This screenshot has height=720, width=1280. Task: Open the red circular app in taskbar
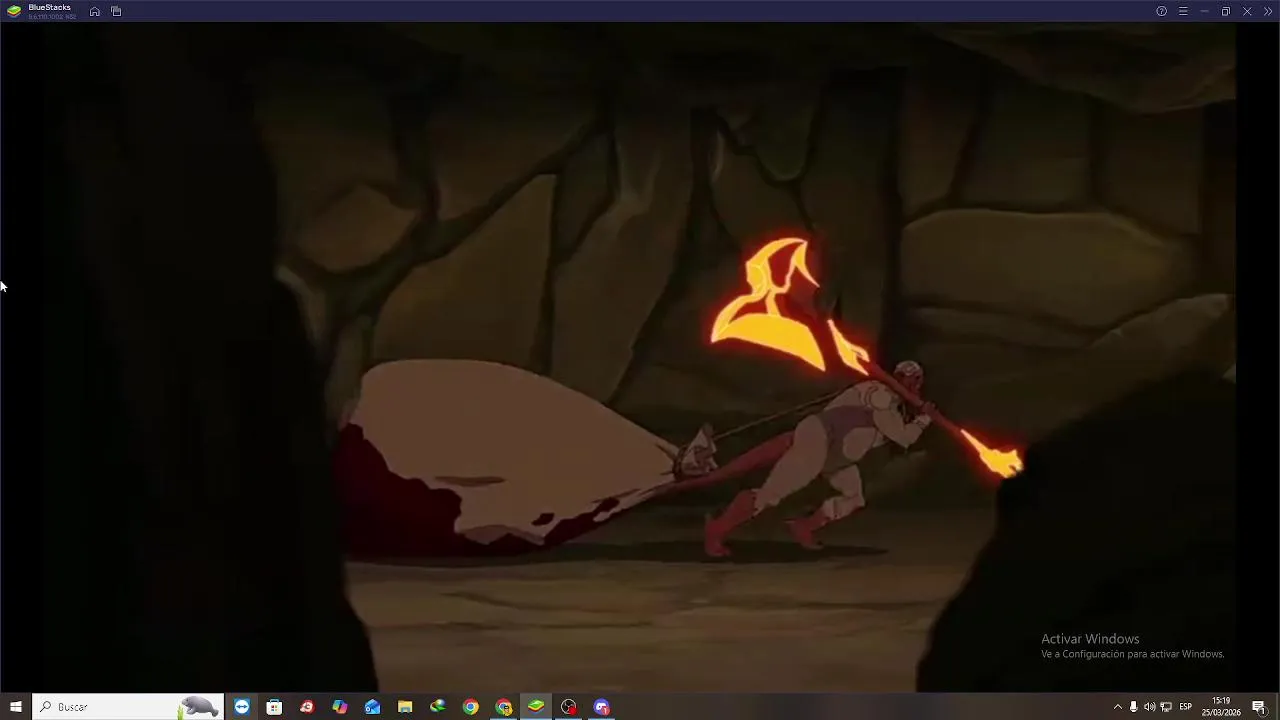307,707
